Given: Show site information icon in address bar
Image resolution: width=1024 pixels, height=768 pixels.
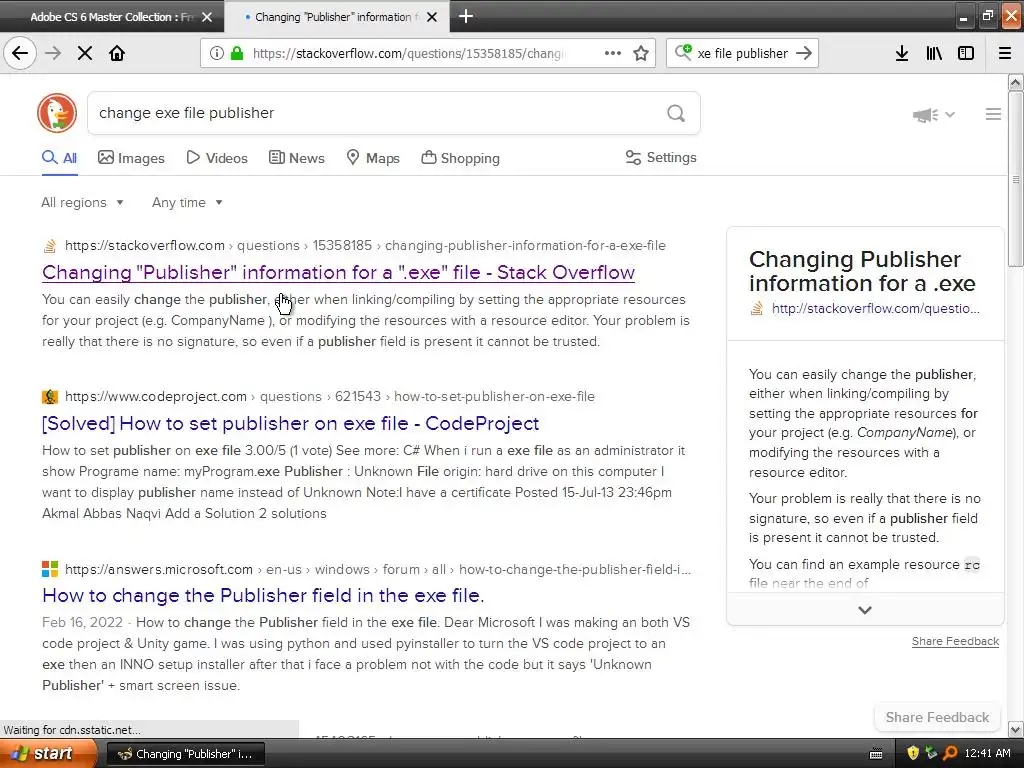Looking at the screenshot, I should (216, 53).
